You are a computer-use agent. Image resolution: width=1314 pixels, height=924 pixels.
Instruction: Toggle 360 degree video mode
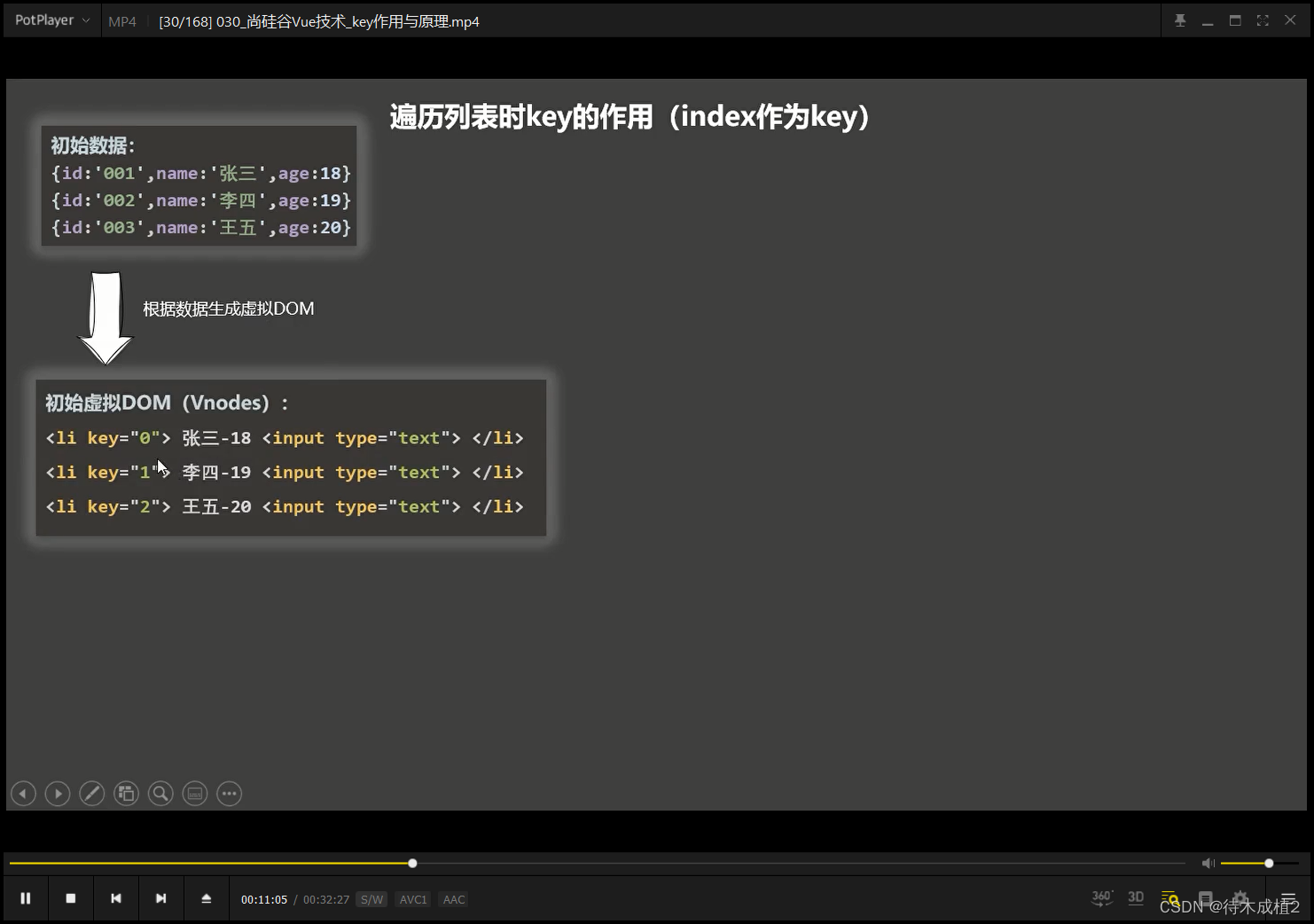pos(1102,898)
